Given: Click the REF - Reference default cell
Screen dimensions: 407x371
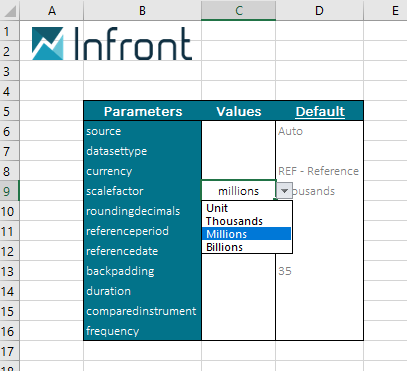Looking at the screenshot, I should coord(319,171).
